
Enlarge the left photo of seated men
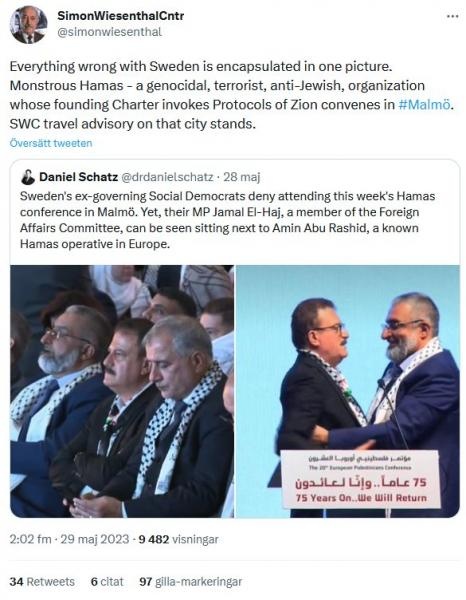tap(122, 391)
